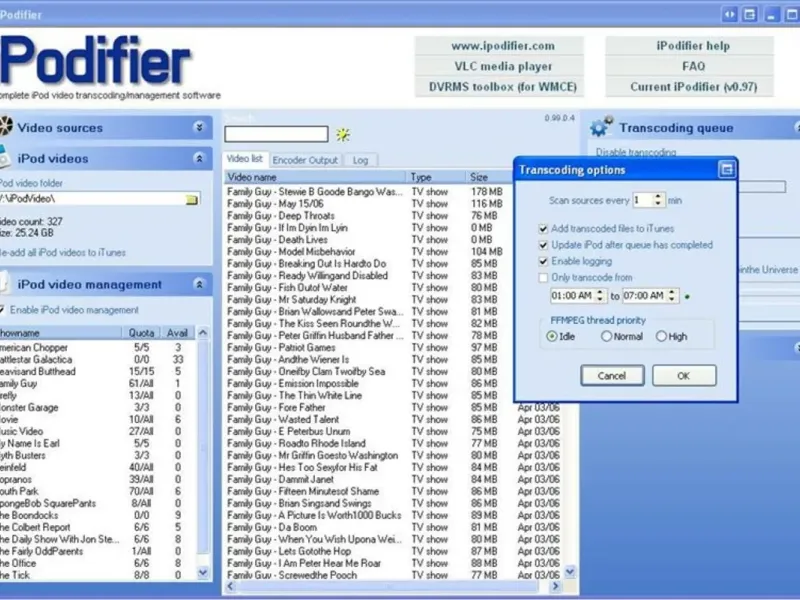Select Family Guy - Fore Father row
Screen dimensions: 800x600
(x=393, y=407)
